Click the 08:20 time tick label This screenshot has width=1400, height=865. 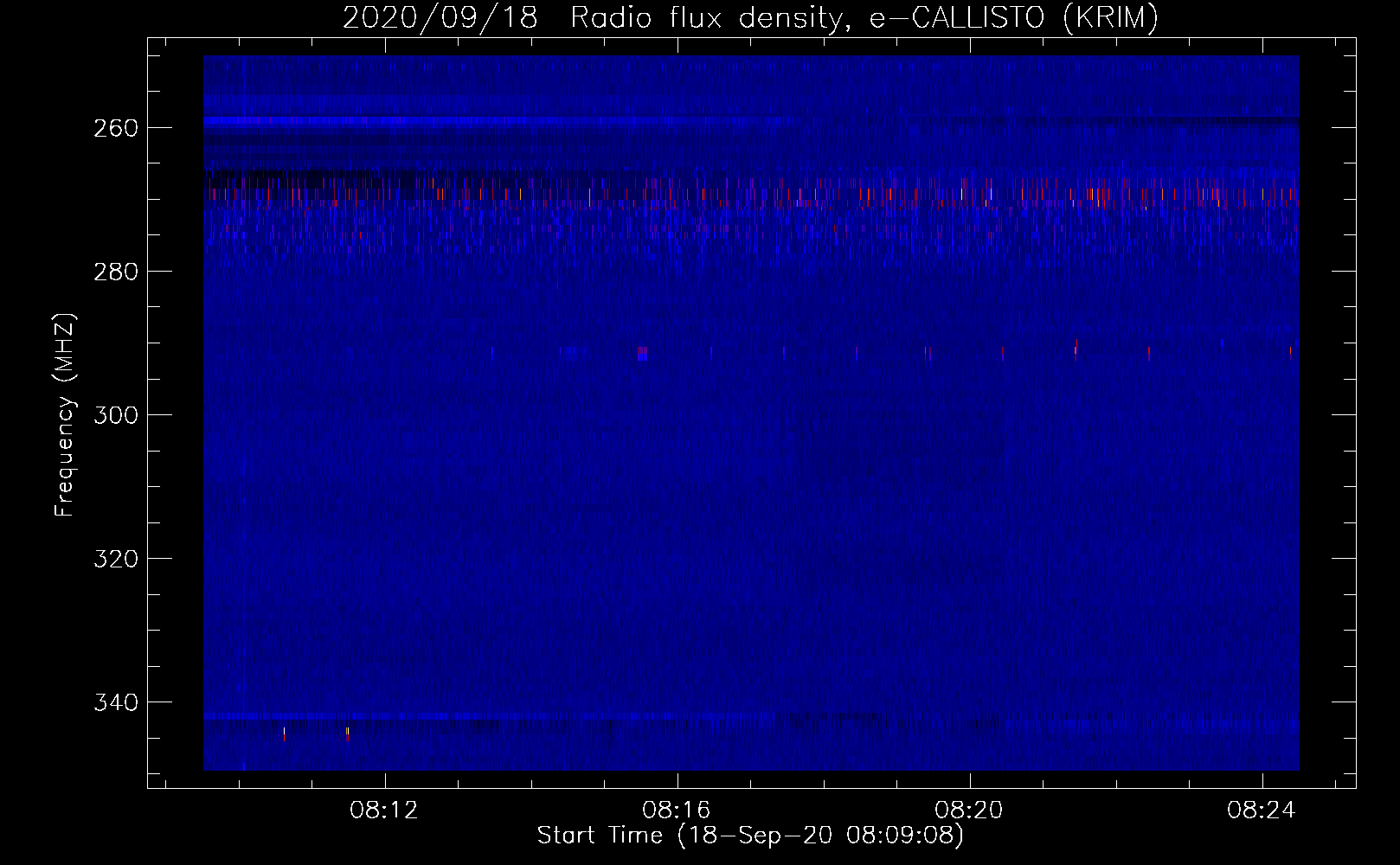click(968, 810)
